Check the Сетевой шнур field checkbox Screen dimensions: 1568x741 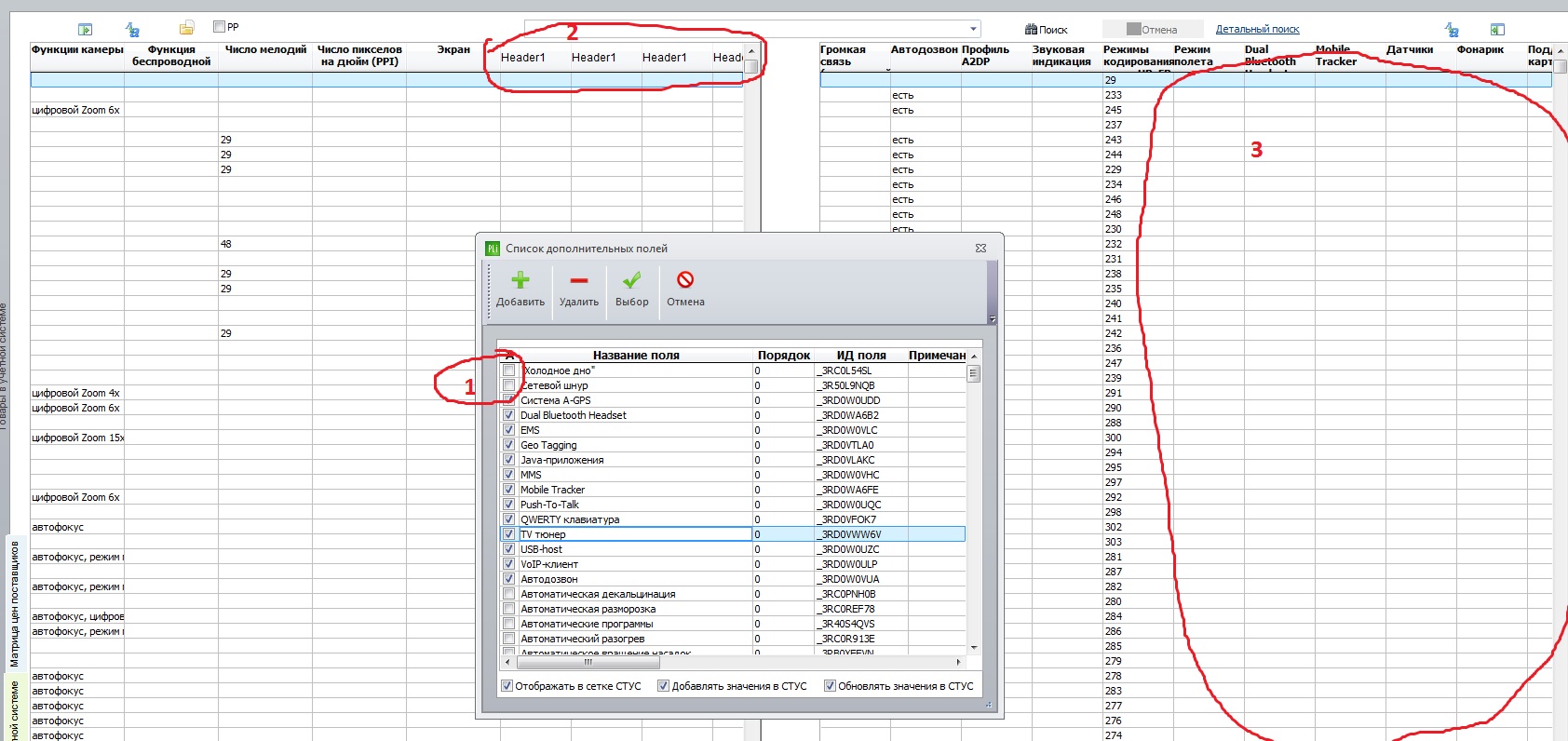click(x=509, y=385)
